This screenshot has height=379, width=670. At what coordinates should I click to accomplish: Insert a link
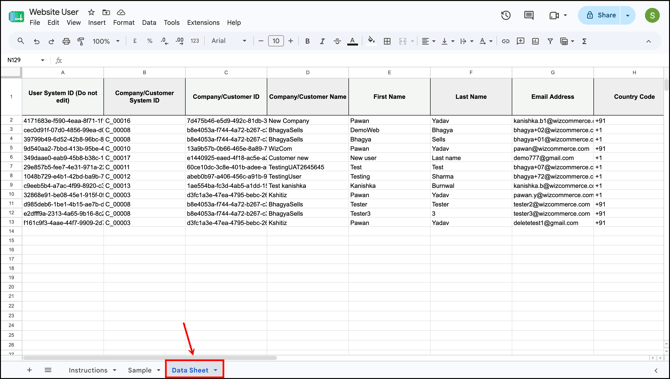[505, 41]
